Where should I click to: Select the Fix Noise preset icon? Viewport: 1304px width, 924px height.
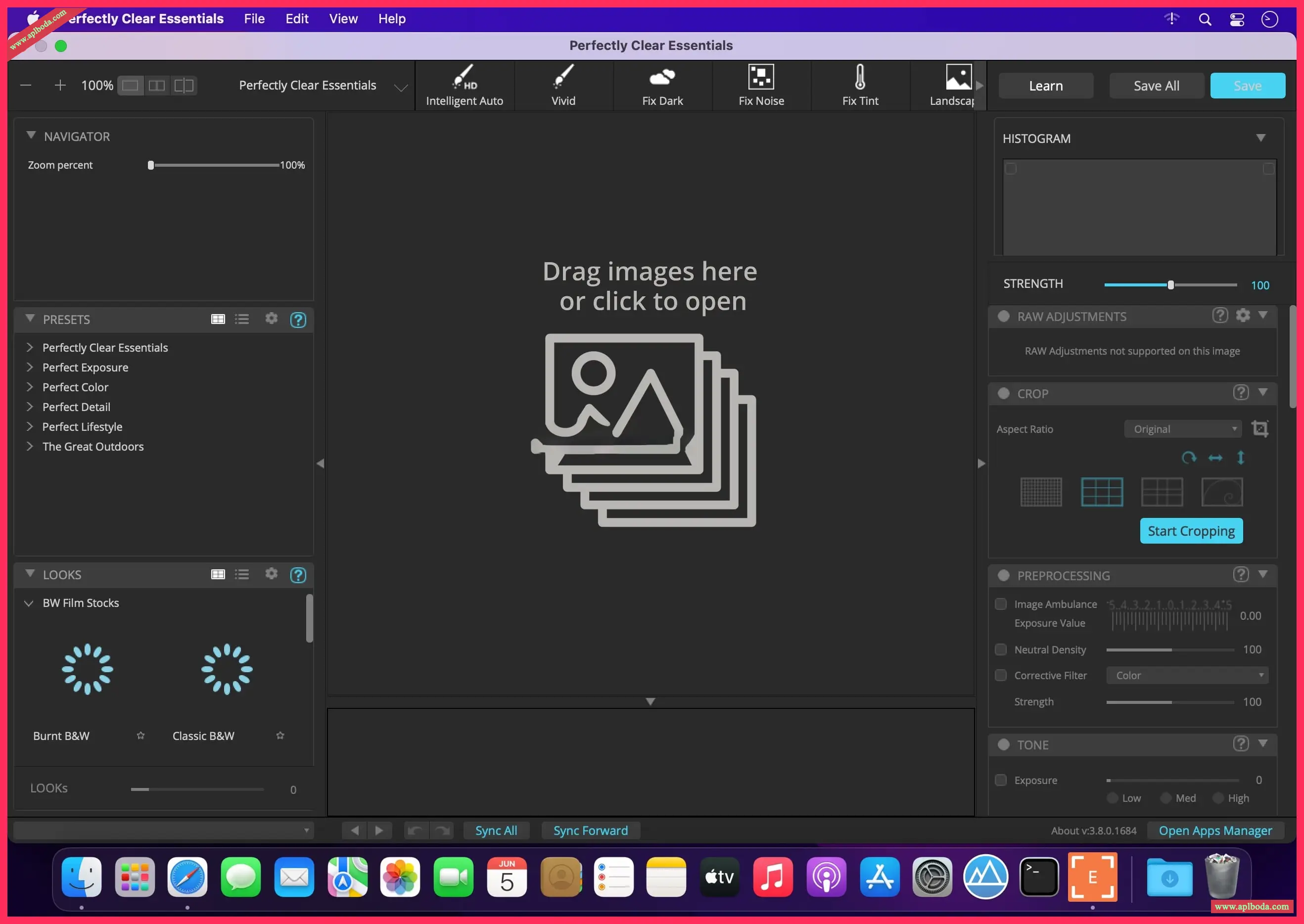[x=761, y=77]
